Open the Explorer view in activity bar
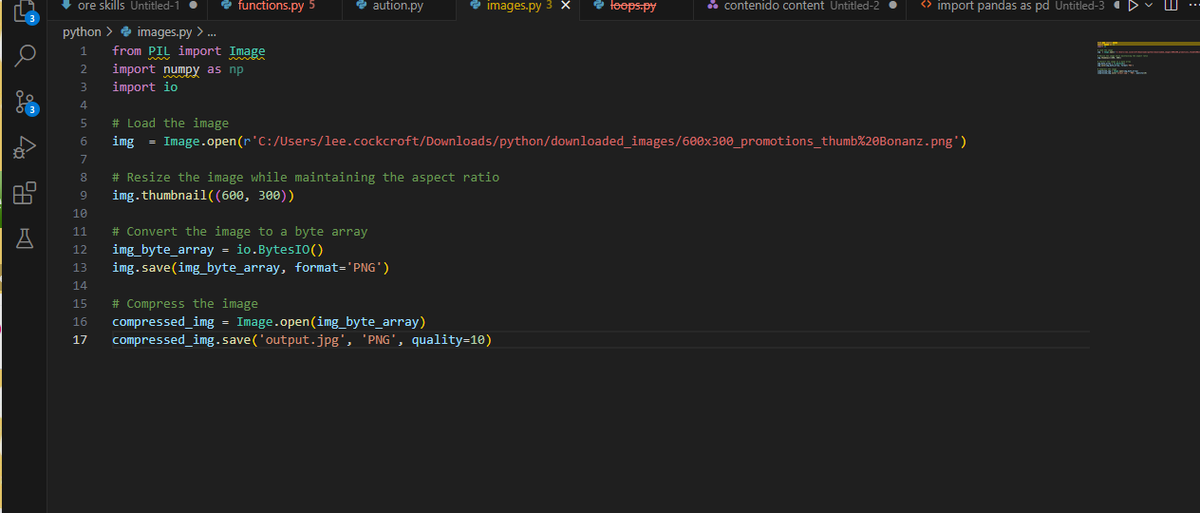 (25, 10)
